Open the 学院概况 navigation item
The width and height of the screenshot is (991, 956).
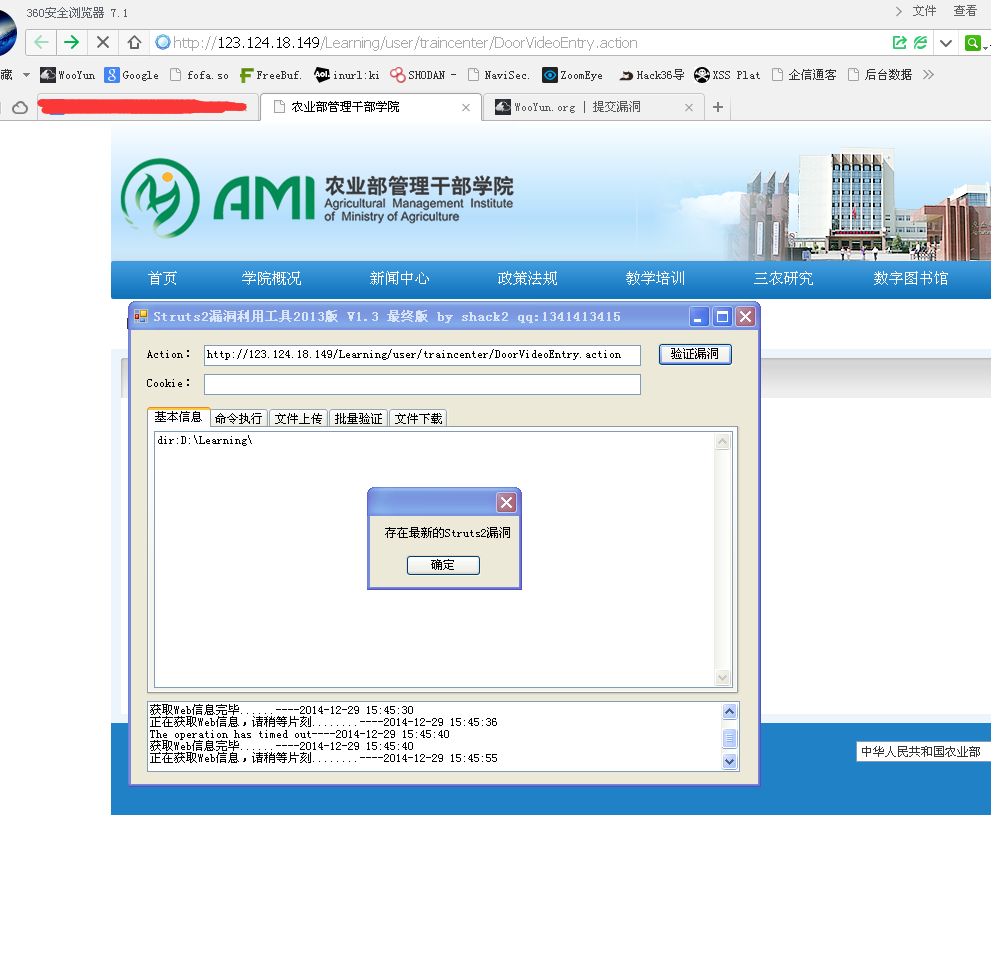(x=271, y=279)
